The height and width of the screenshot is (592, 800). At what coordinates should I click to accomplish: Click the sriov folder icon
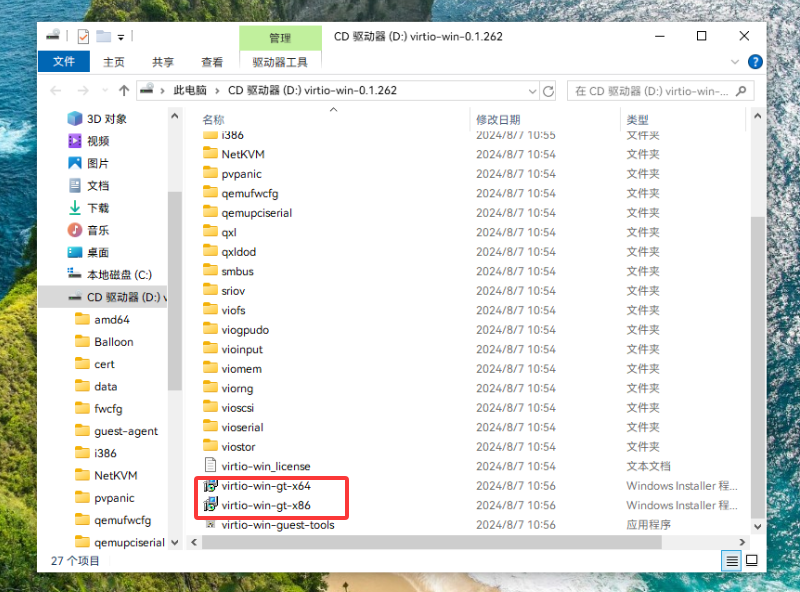(x=210, y=289)
